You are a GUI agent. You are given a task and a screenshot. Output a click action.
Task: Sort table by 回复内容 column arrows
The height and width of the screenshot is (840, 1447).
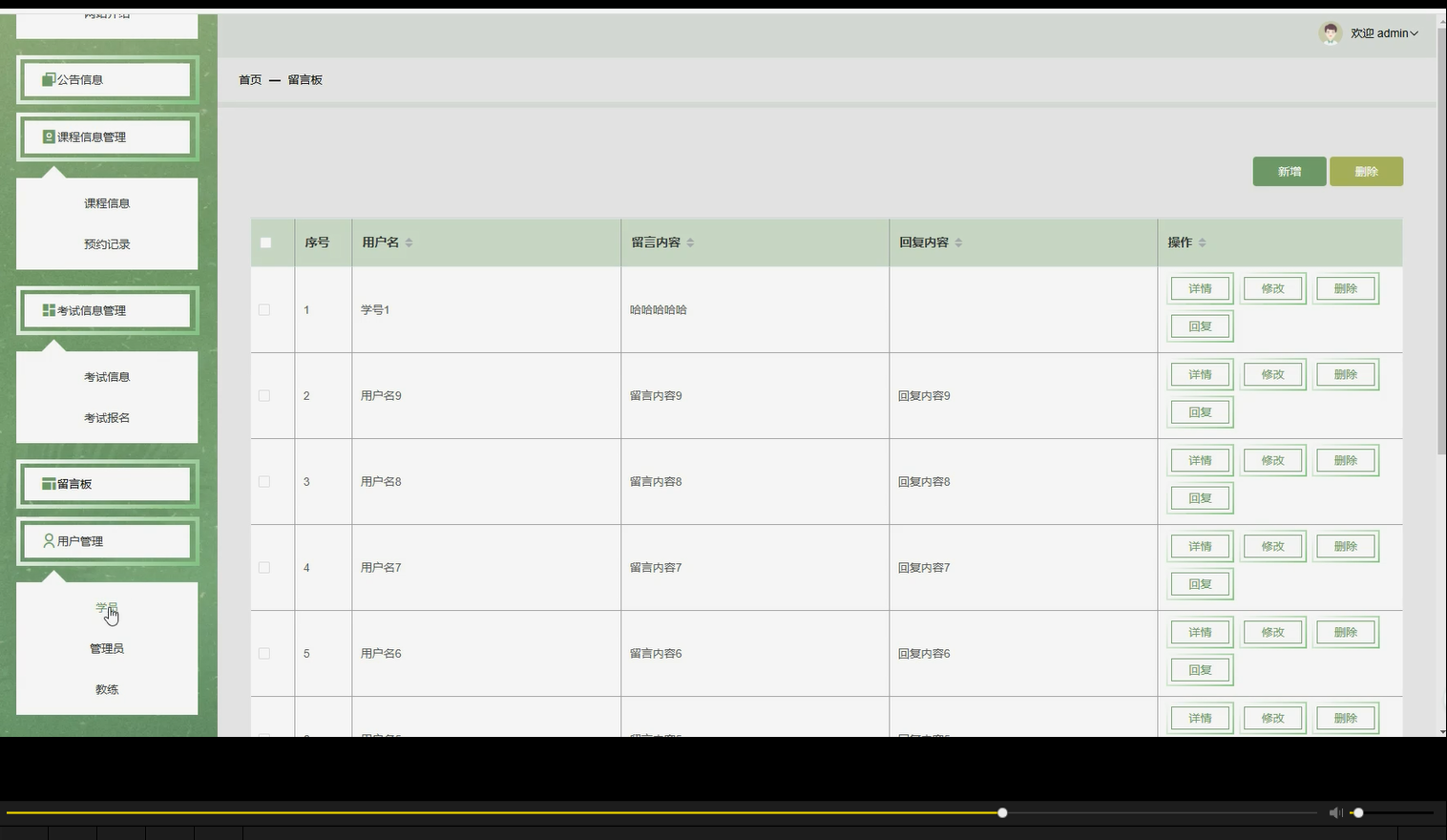click(958, 242)
